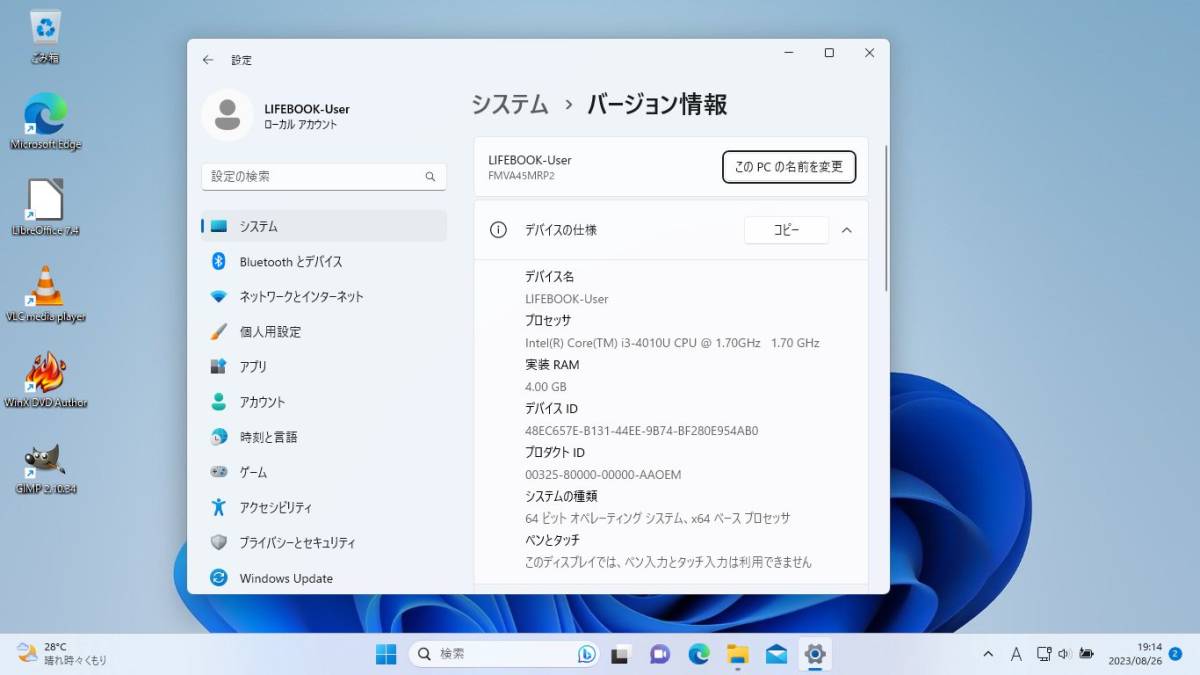Image resolution: width=1200 pixels, height=675 pixels.
Task: Select the GIMP 2.10.34 desktop shortcut
Action: pyautogui.click(x=45, y=467)
